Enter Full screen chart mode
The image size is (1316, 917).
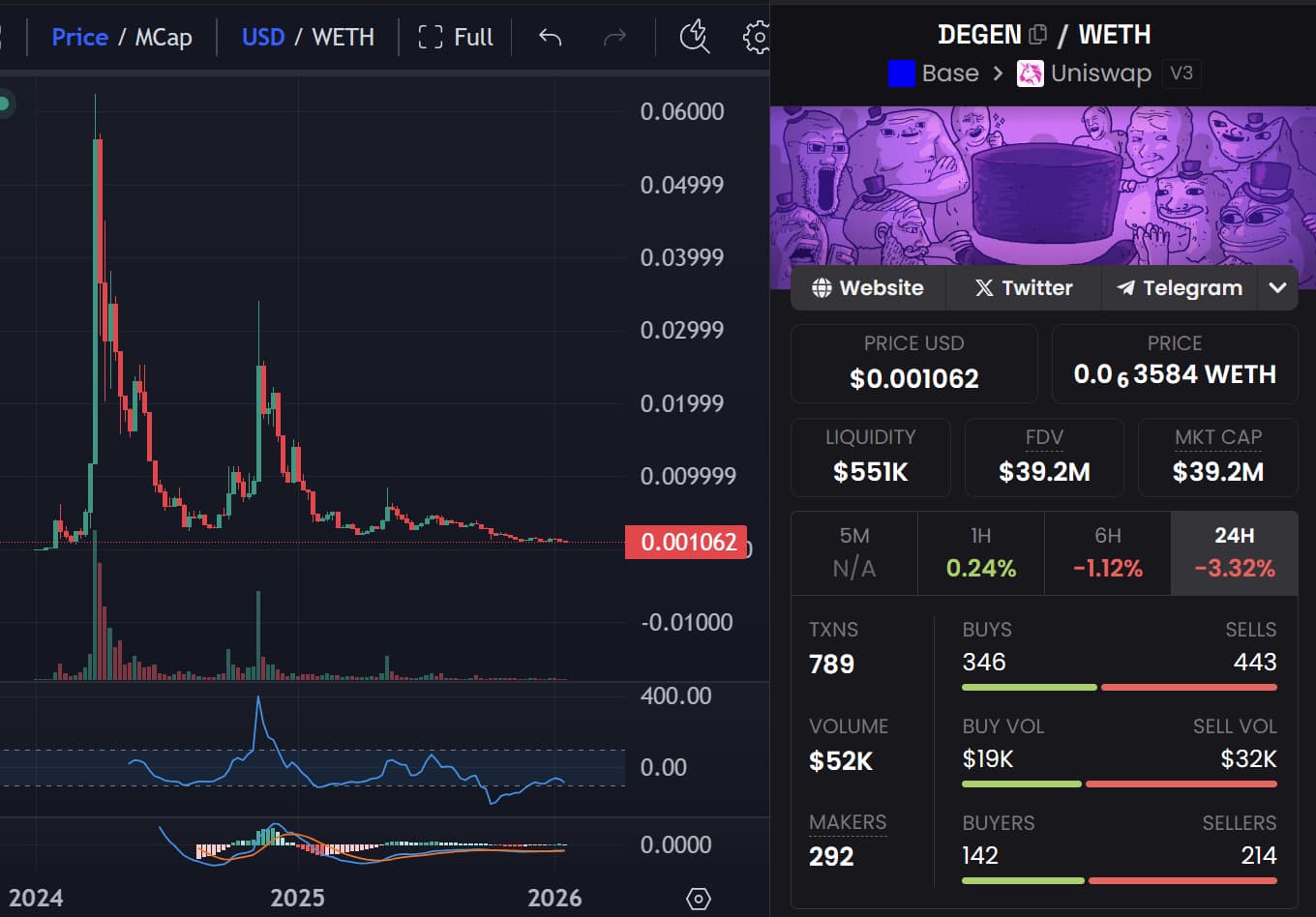[x=456, y=38]
